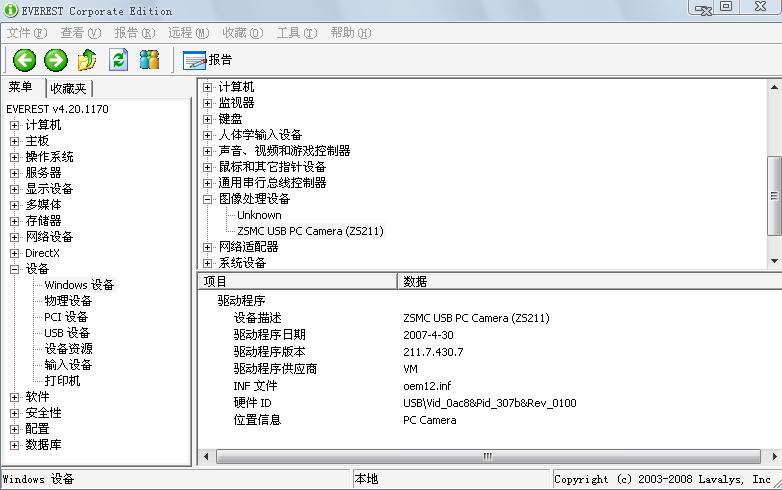This screenshot has height=490, width=782.
Task: Click the green Forward arrow icon
Action: point(56,60)
